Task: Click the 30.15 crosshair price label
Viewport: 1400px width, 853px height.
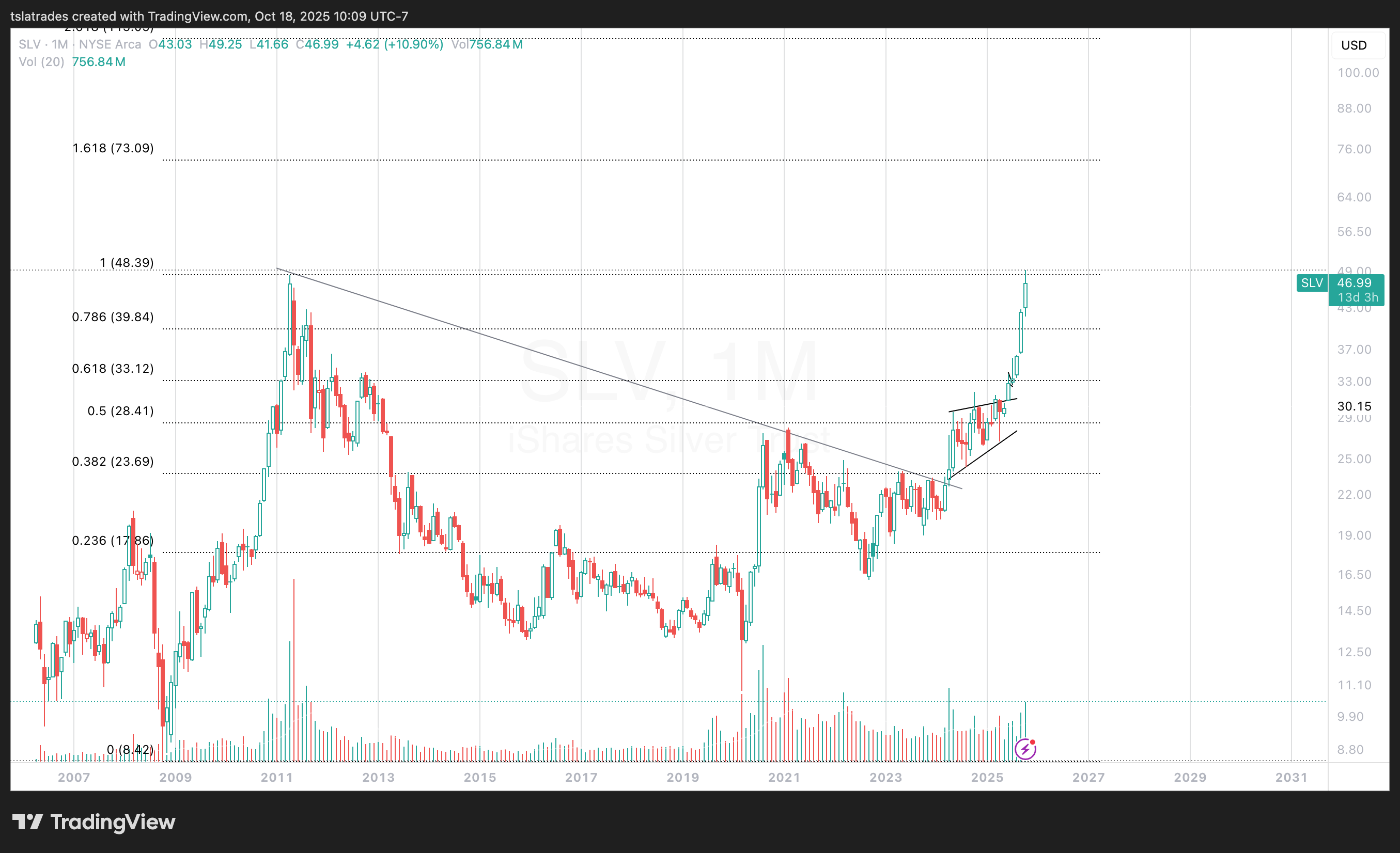Action: (1355, 406)
